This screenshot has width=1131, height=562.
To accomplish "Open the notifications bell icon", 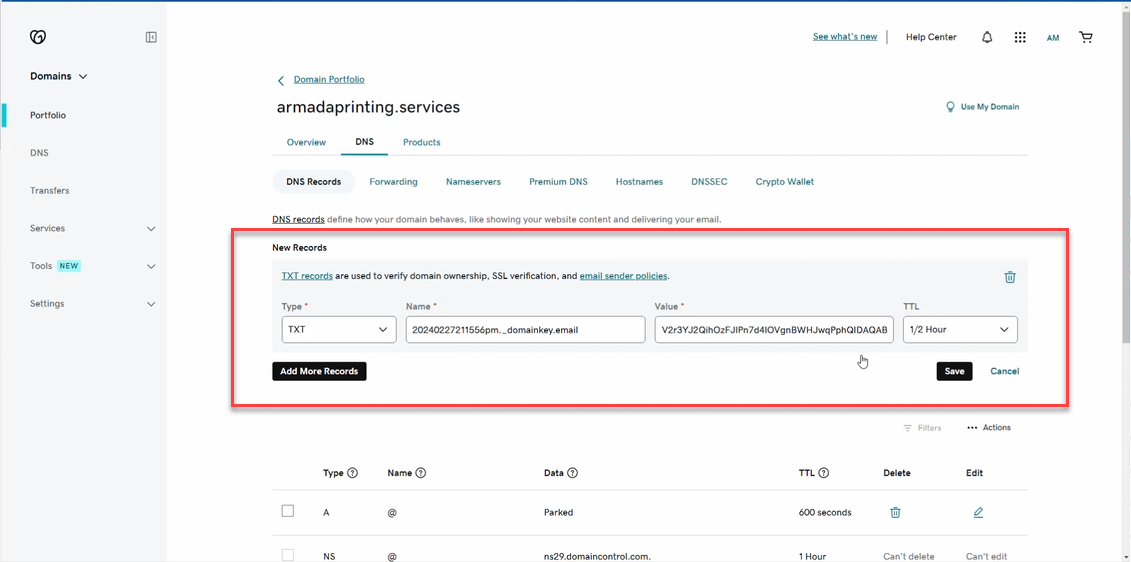I will point(987,37).
